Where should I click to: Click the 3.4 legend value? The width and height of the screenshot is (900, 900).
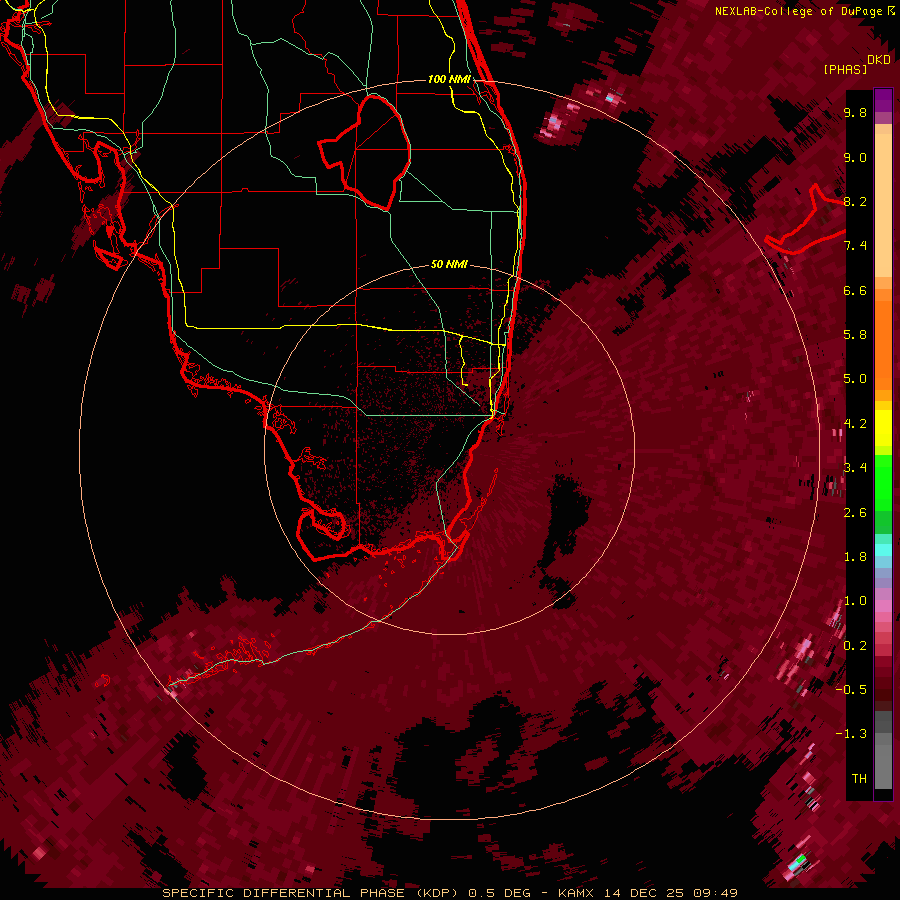coord(855,468)
